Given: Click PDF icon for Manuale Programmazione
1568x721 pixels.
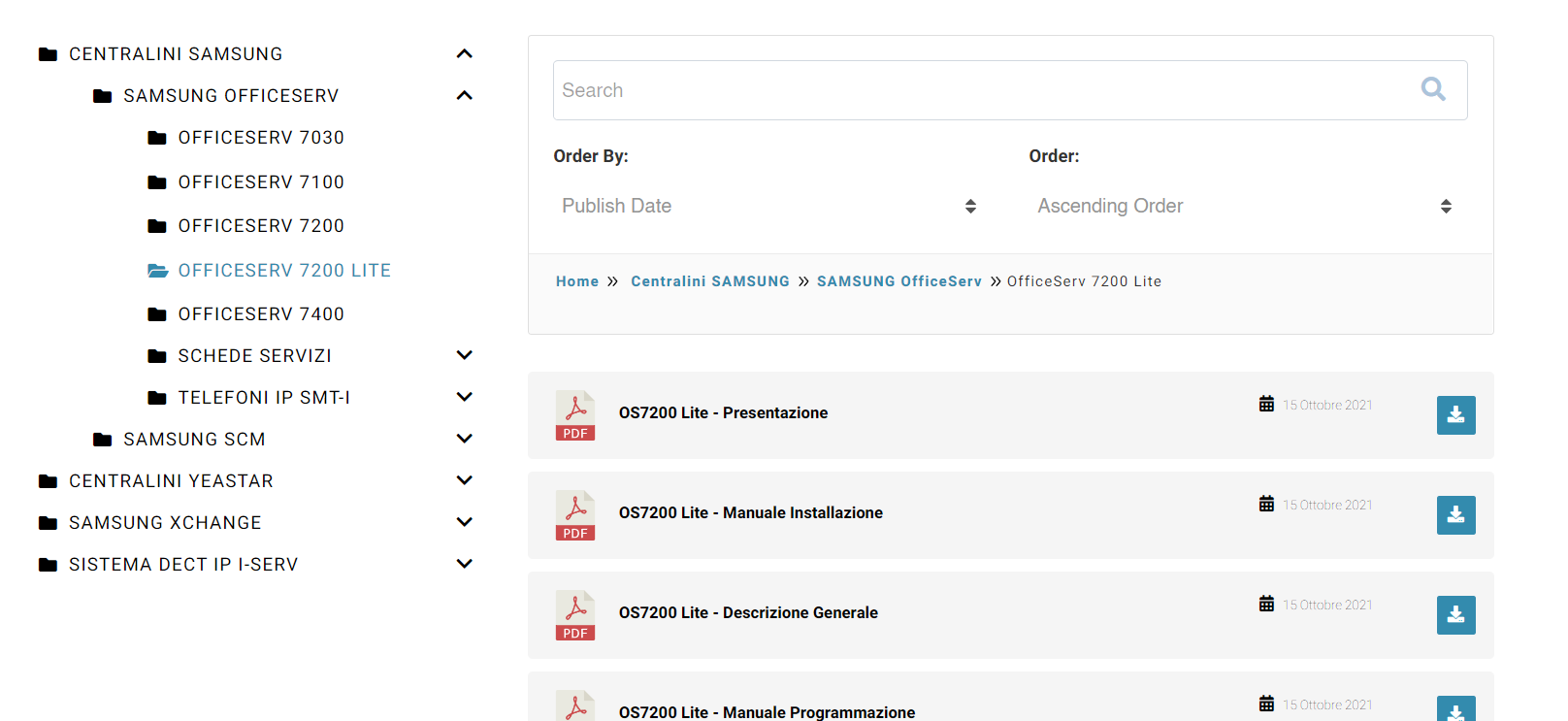Looking at the screenshot, I should pos(575,705).
